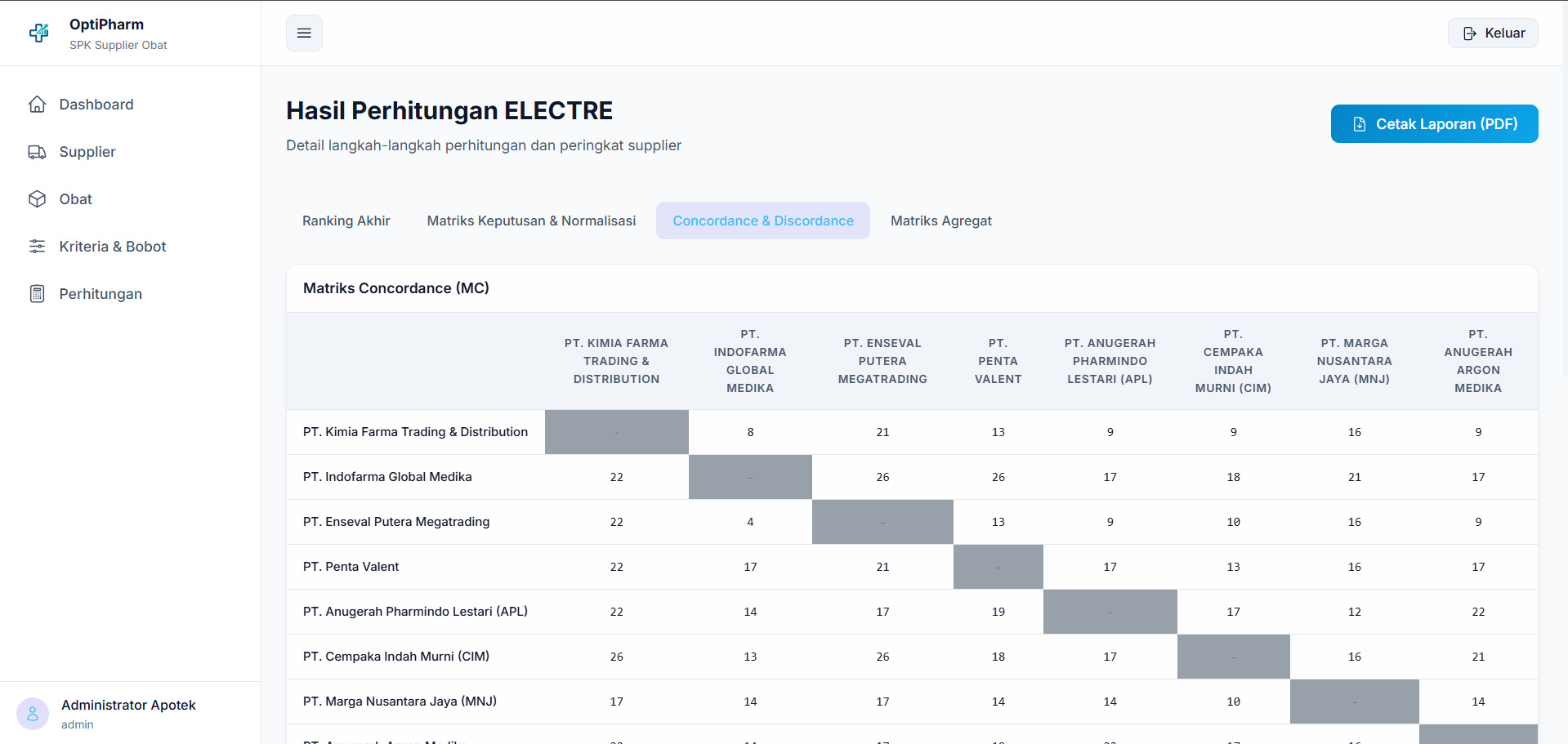
Task: Click the OptiPharm logo icon
Action: 39,33
